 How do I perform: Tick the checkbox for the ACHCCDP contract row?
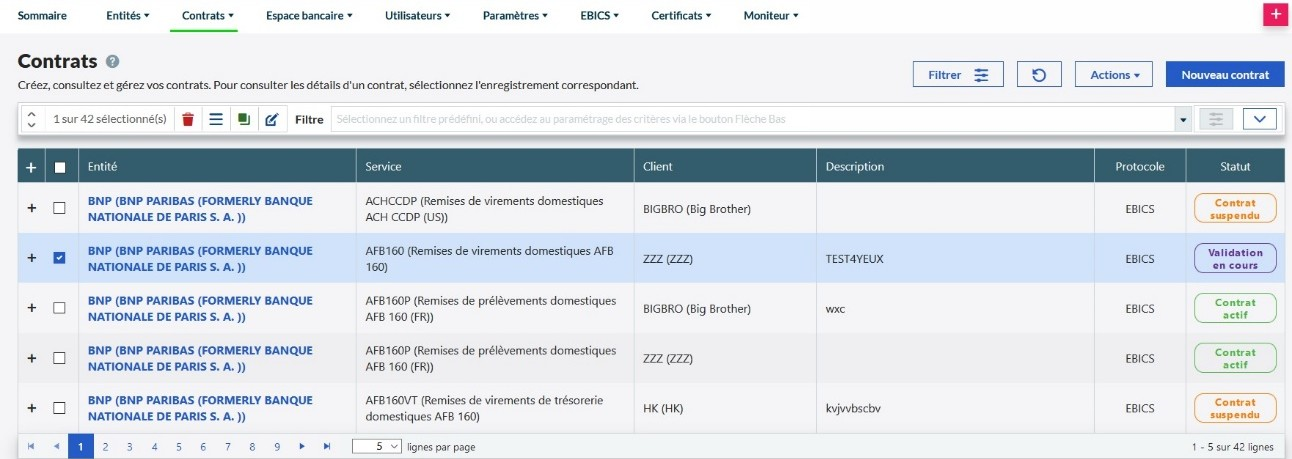tap(59, 208)
